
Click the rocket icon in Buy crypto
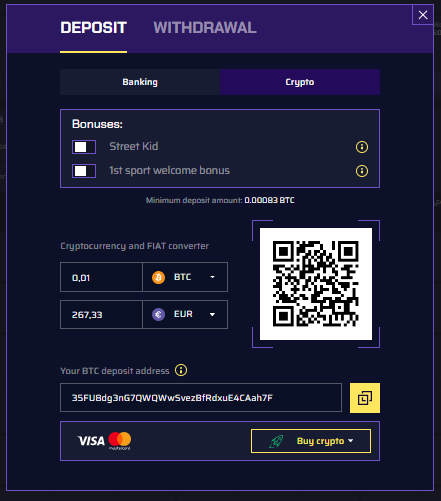tap(276, 441)
